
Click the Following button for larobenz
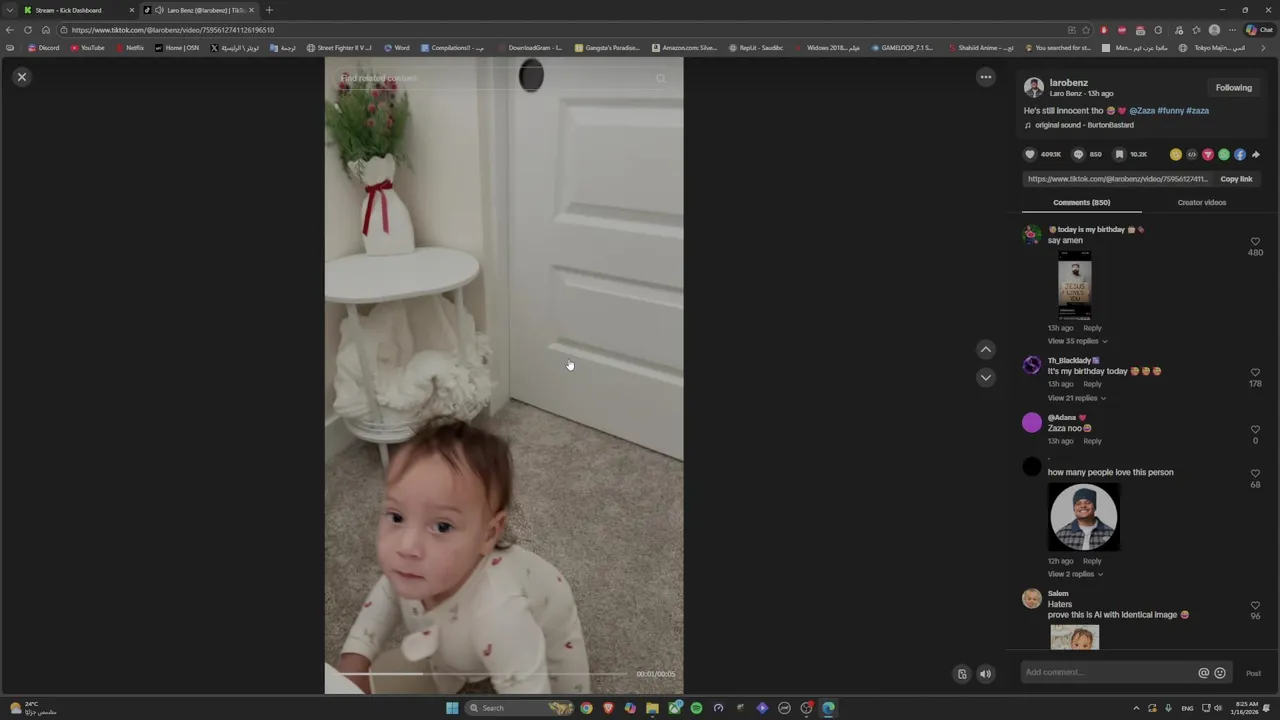click(1233, 88)
